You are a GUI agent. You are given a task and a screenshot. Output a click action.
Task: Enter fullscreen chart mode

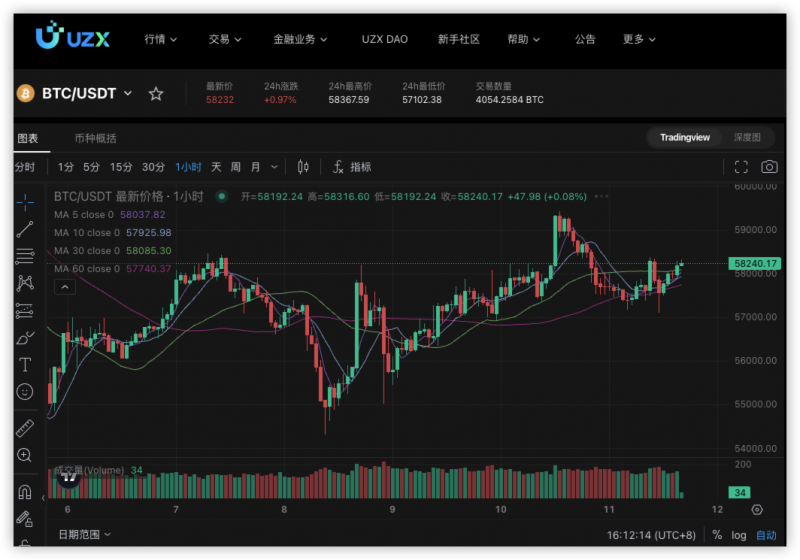click(x=741, y=167)
